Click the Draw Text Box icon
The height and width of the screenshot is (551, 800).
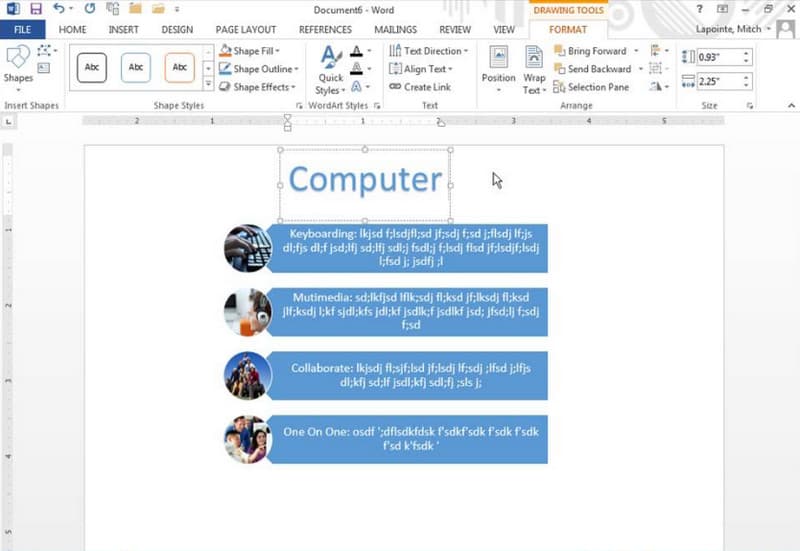(44, 68)
